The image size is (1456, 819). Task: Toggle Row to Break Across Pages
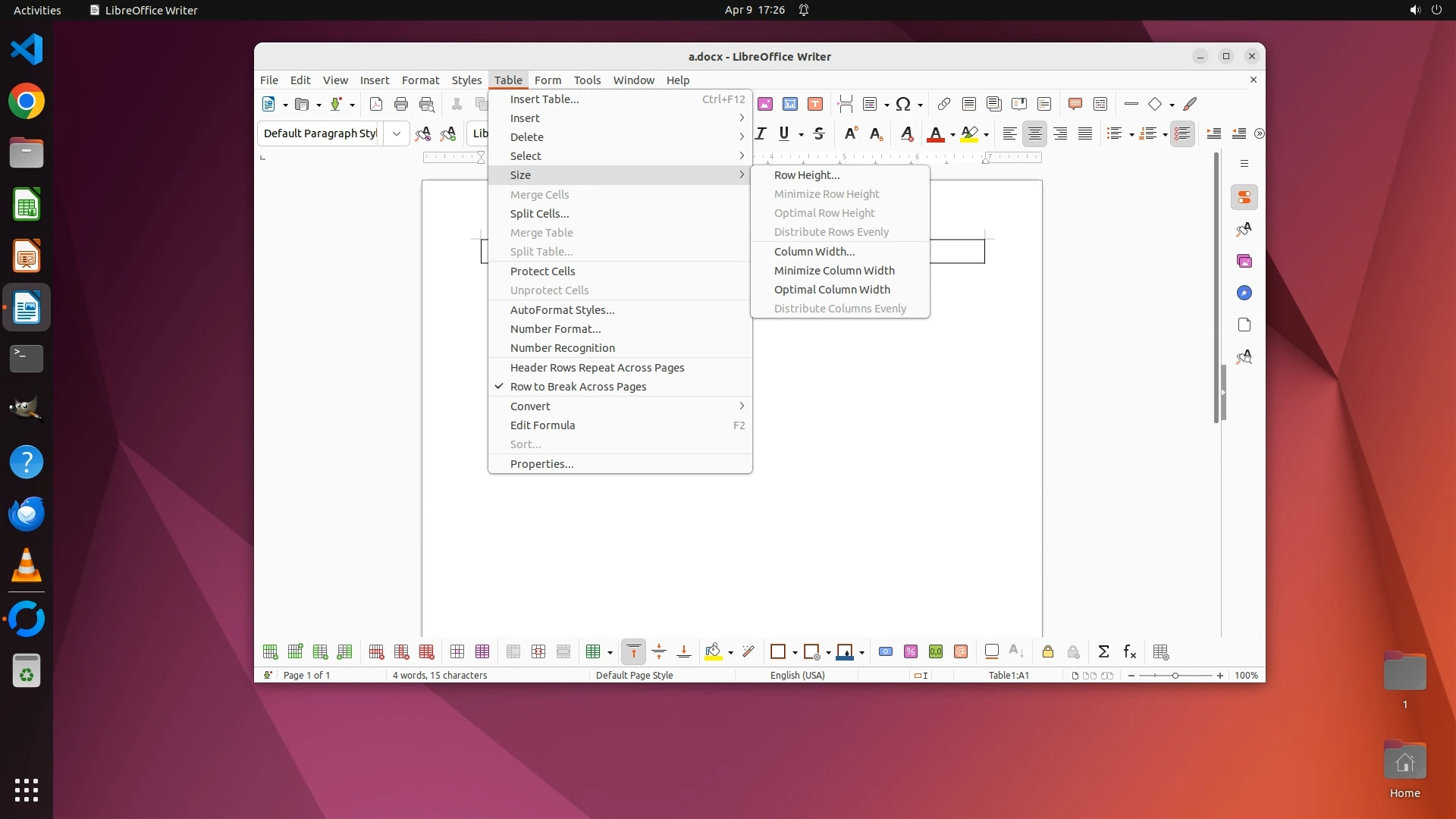[x=578, y=387]
